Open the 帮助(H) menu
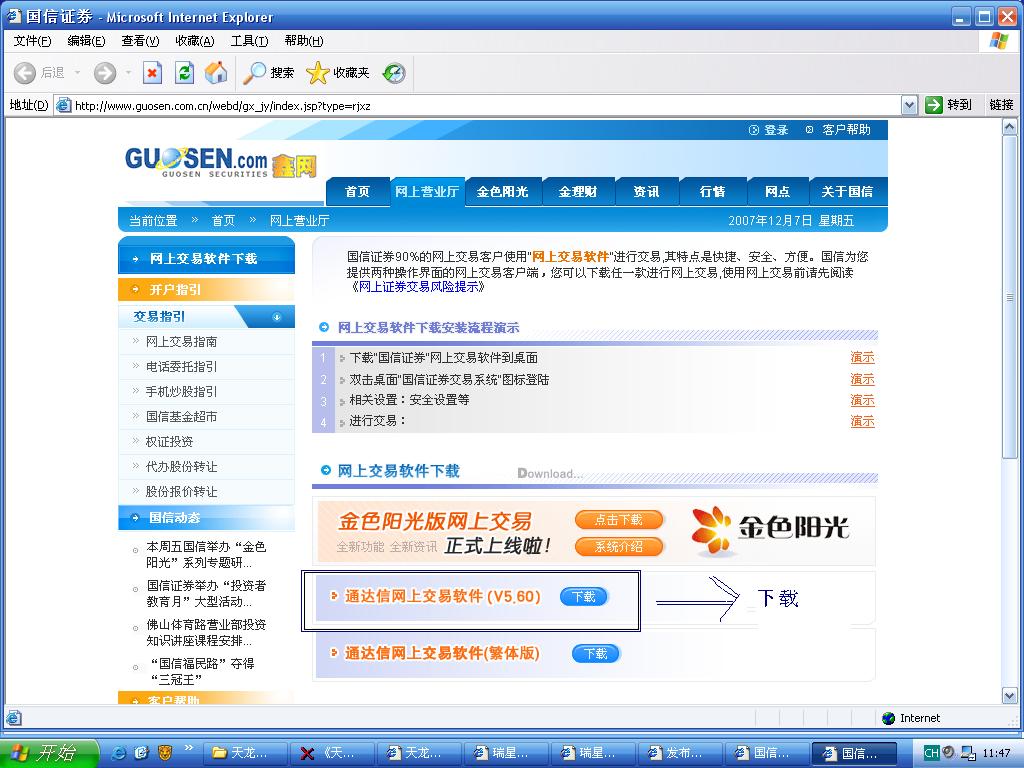This screenshot has height=768, width=1024. pos(304,40)
